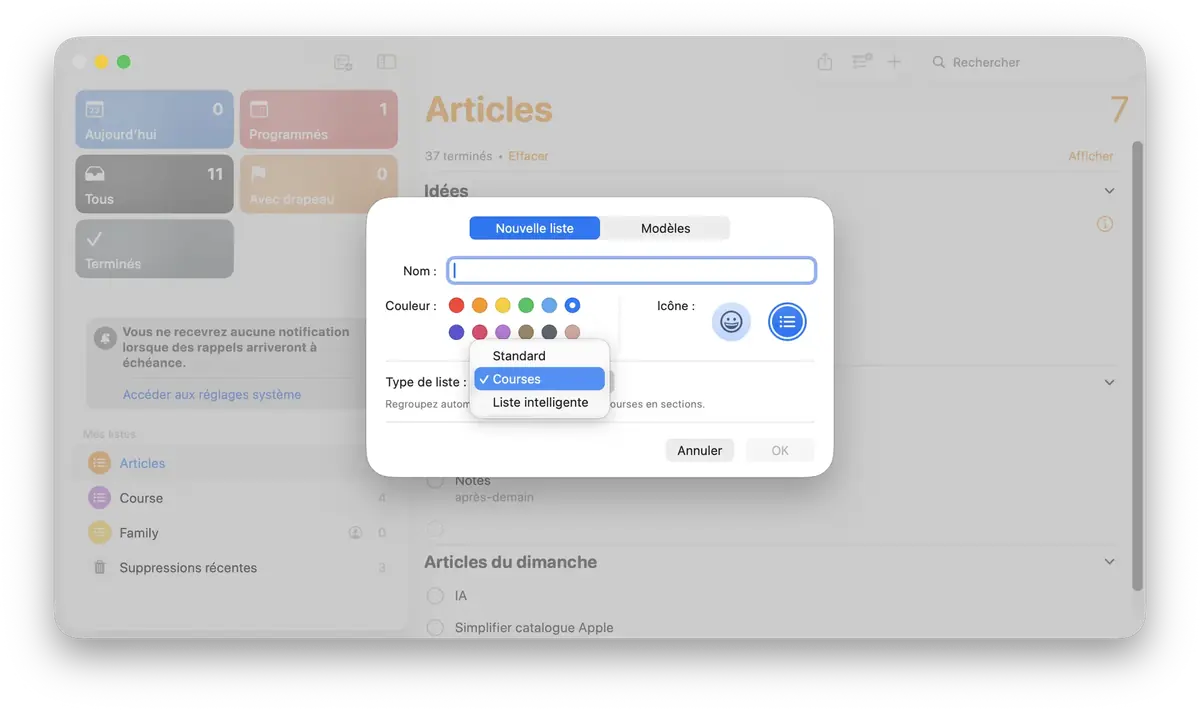
Task: Click the sidebar toggle icon
Action: 387,62
